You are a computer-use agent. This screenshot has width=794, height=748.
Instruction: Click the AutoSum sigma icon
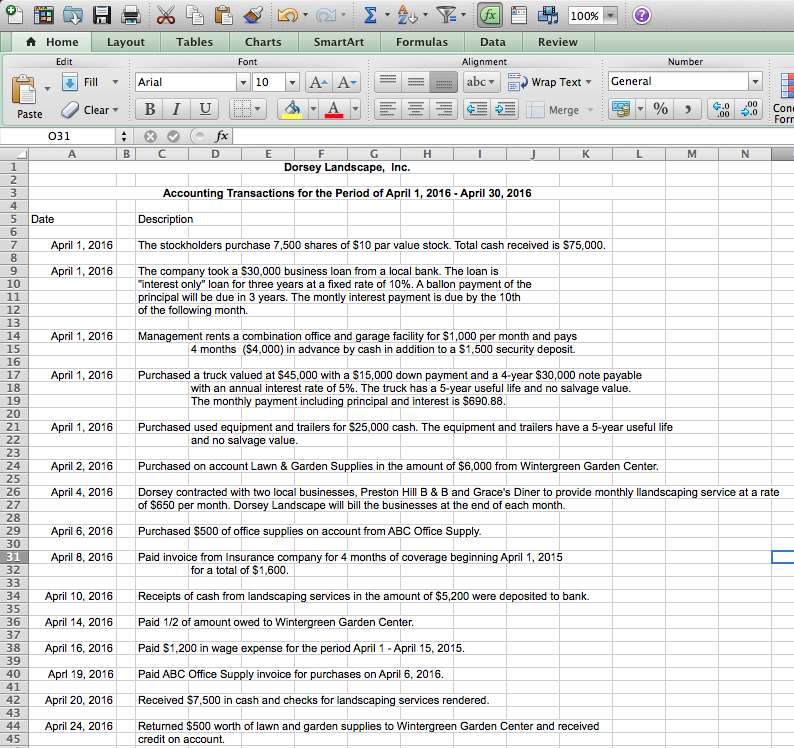(370, 15)
